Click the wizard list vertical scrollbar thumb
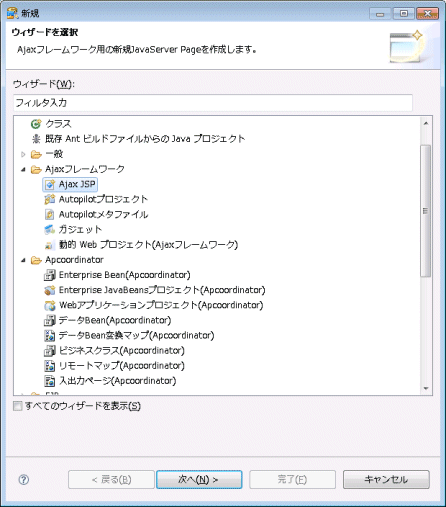Image resolution: width=446 pixels, height=507 pixels. [x=426, y=211]
